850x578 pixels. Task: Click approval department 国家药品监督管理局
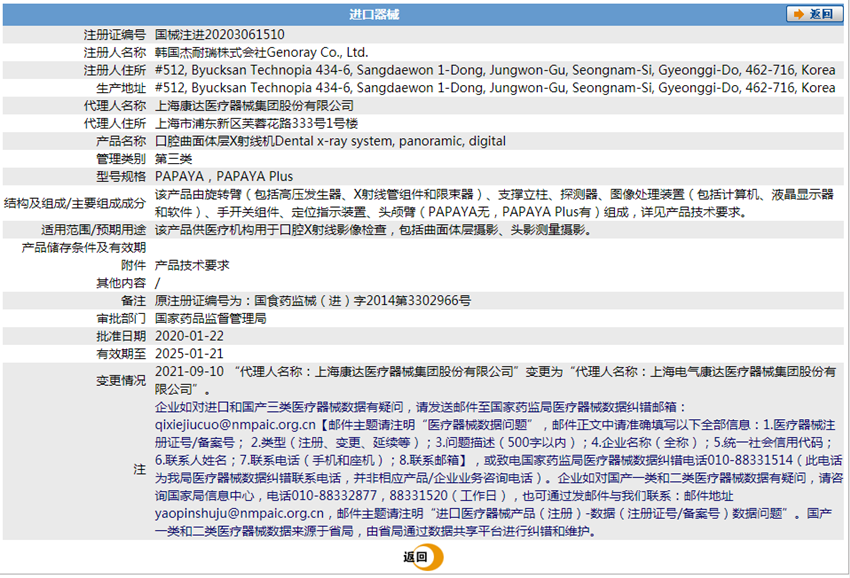(210, 318)
